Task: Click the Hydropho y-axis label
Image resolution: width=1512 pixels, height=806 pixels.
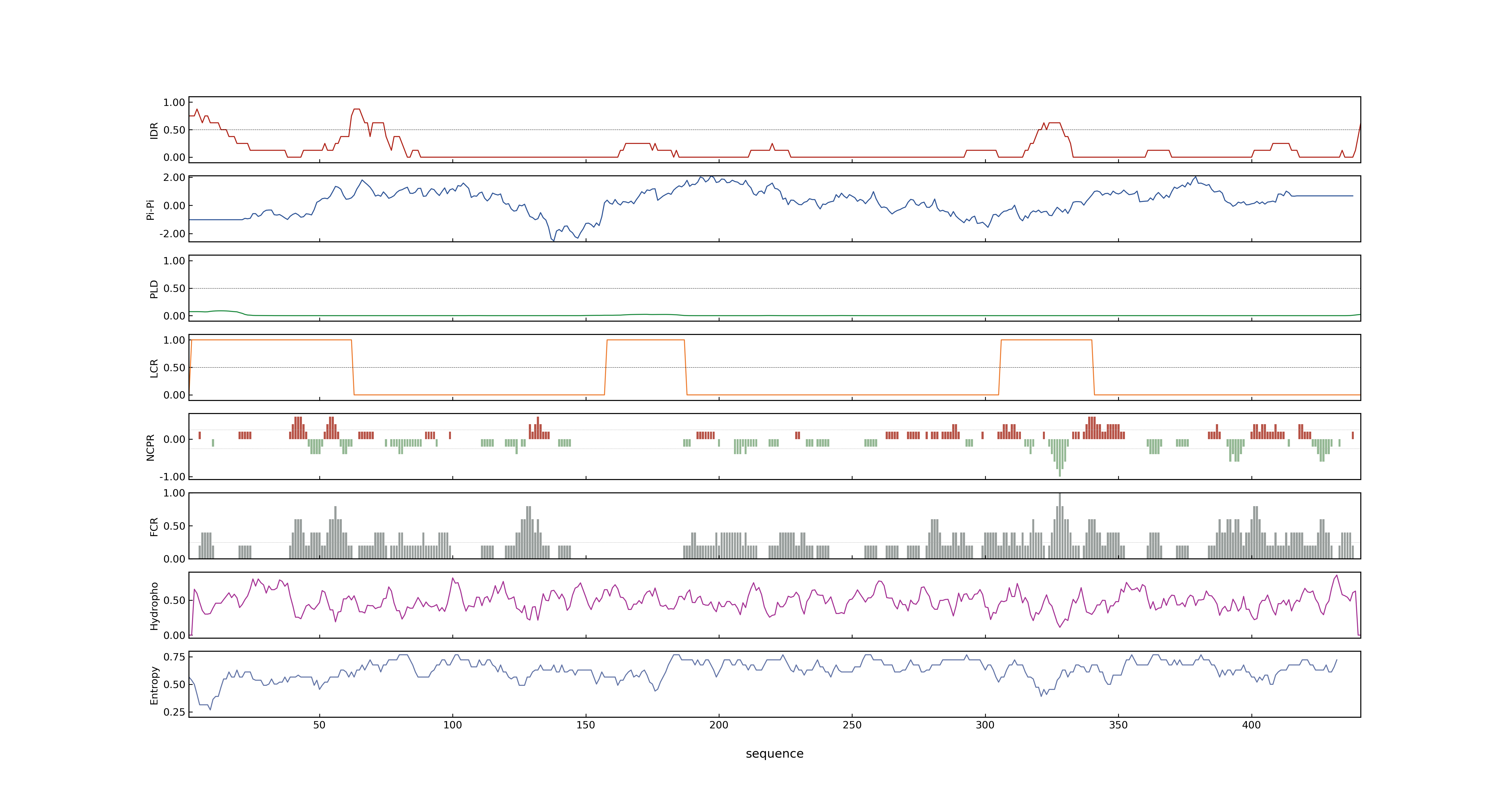Action: pos(154,606)
